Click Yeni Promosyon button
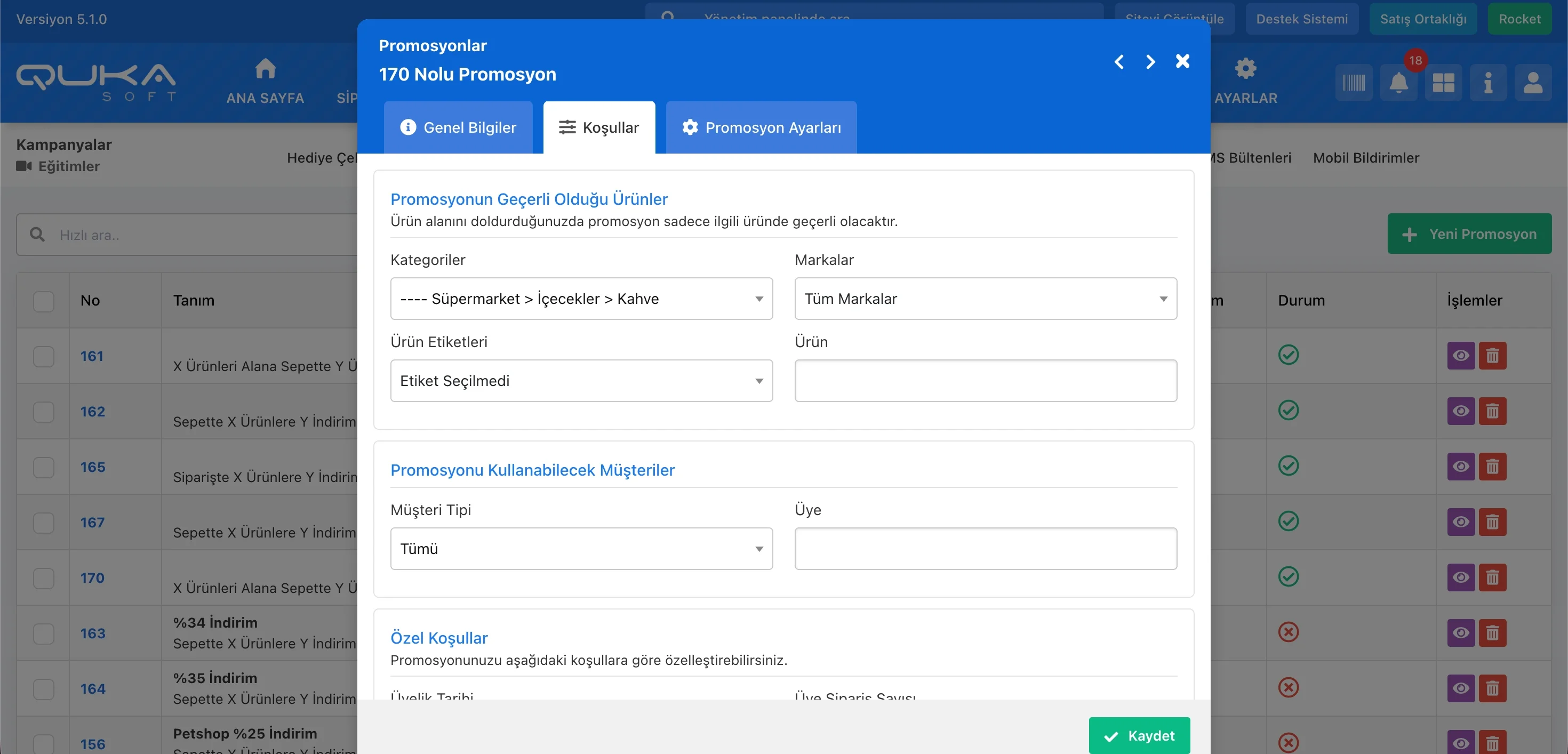This screenshot has width=1568, height=754. tap(1469, 234)
